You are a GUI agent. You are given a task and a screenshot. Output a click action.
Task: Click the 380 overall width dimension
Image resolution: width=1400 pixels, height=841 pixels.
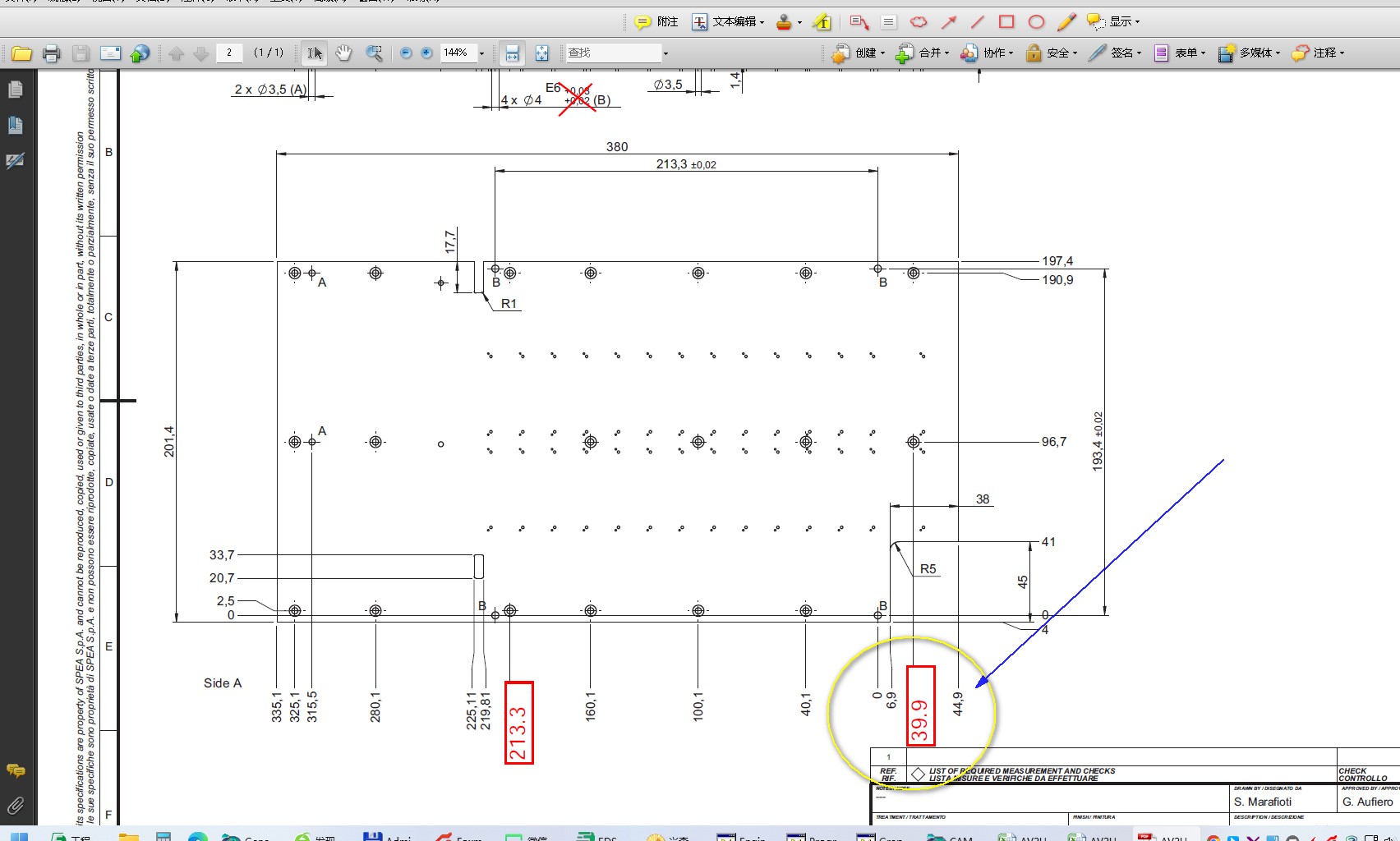[x=617, y=147]
